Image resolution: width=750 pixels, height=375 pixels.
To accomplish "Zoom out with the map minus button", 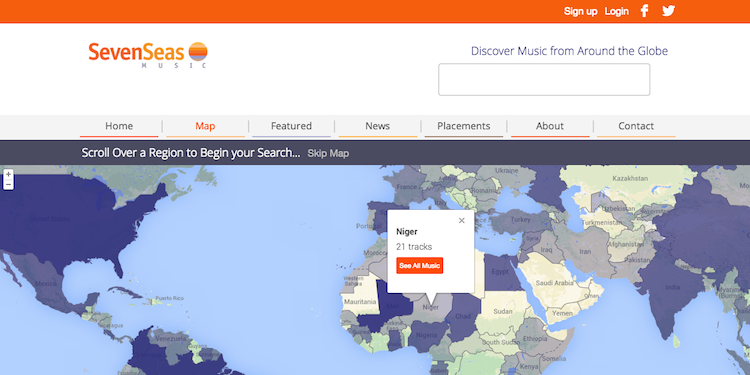I will 8,185.
